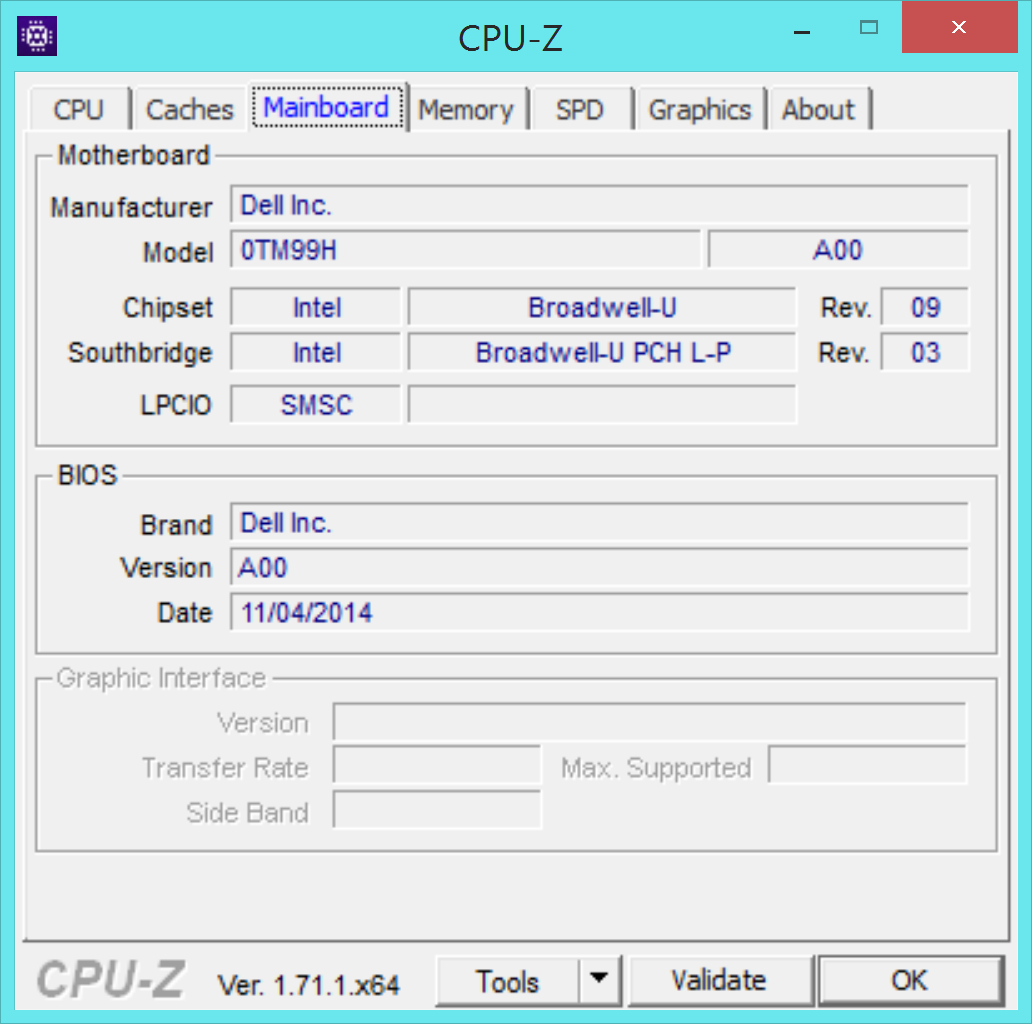This screenshot has width=1032, height=1024.
Task: Click the Max. Supported label
Action: (x=656, y=768)
